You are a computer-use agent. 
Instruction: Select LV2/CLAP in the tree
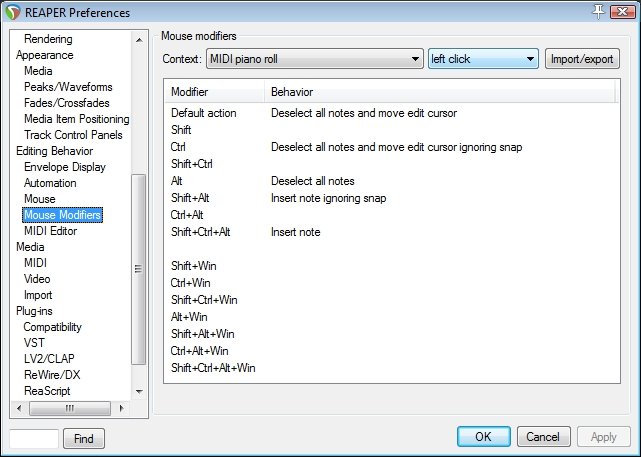[49, 358]
